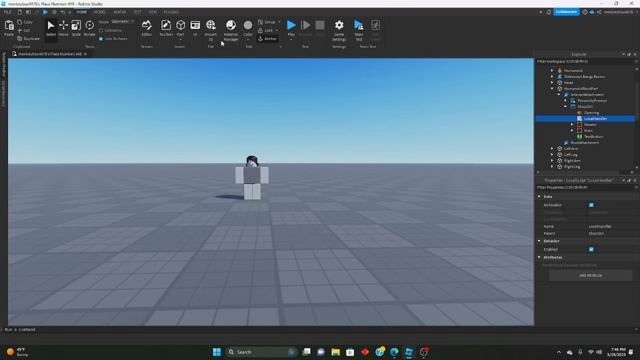Switch to the AVATAR ribbon tab
This screenshot has width=640, height=360.
pos(120,12)
